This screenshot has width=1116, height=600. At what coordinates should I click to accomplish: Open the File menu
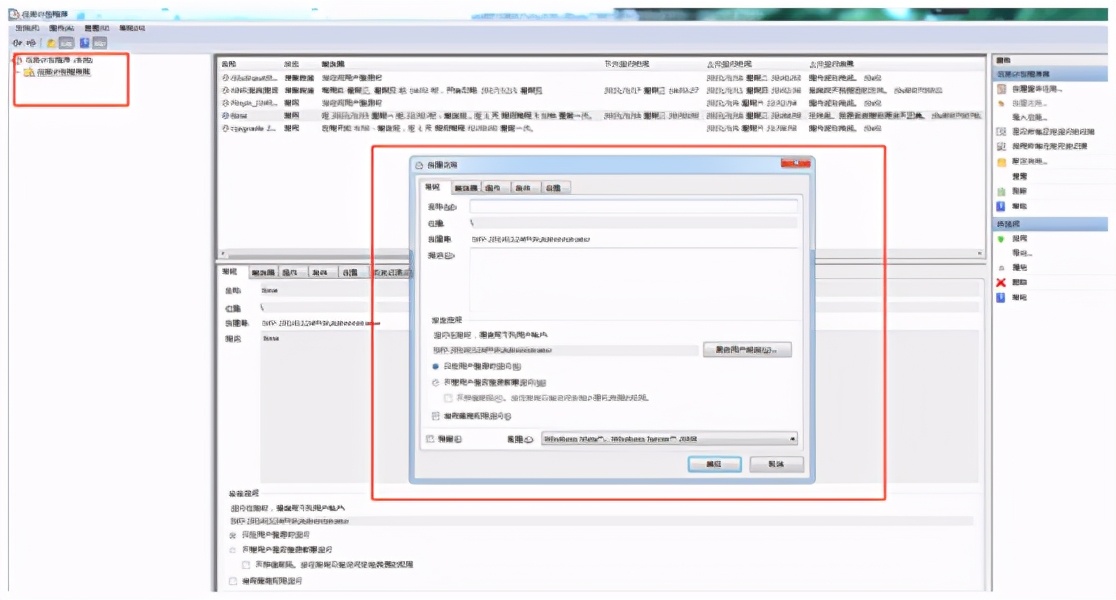coord(27,28)
